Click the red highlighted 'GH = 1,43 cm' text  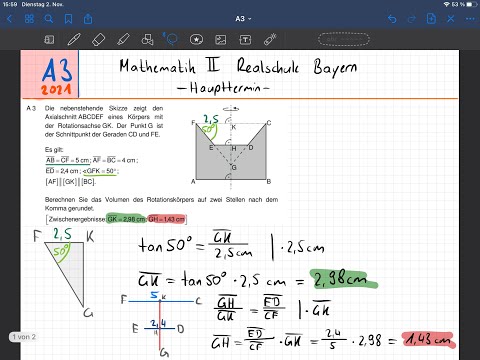pyautogui.click(x=167, y=219)
